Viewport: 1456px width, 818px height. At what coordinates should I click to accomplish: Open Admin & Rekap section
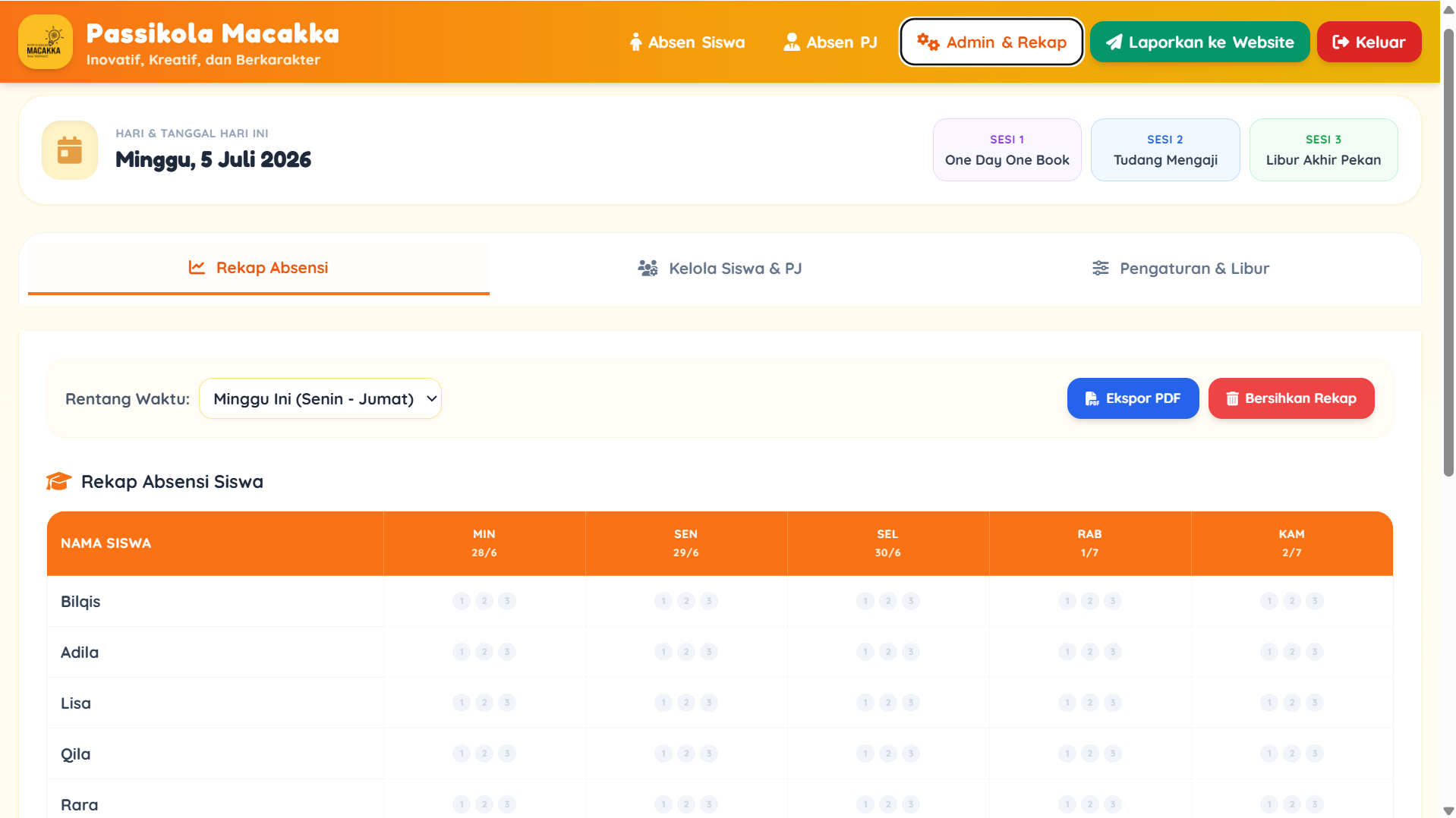click(x=991, y=42)
